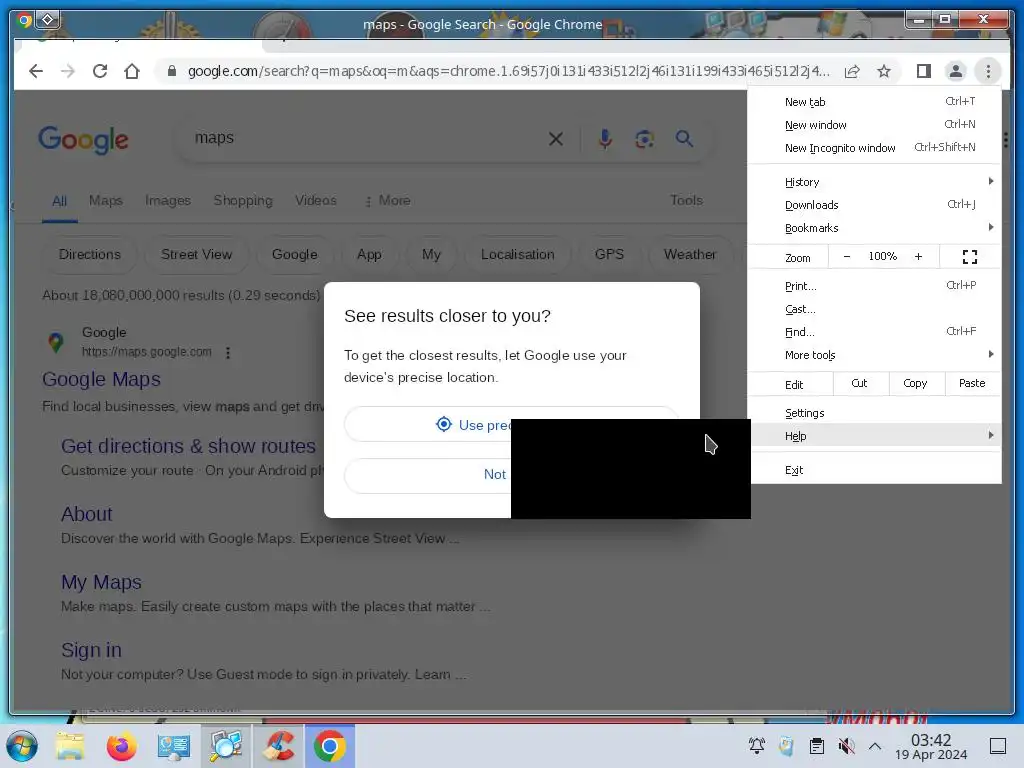The image size is (1024, 768).
Task: Switch to the Images search tab
Action: 168,200
